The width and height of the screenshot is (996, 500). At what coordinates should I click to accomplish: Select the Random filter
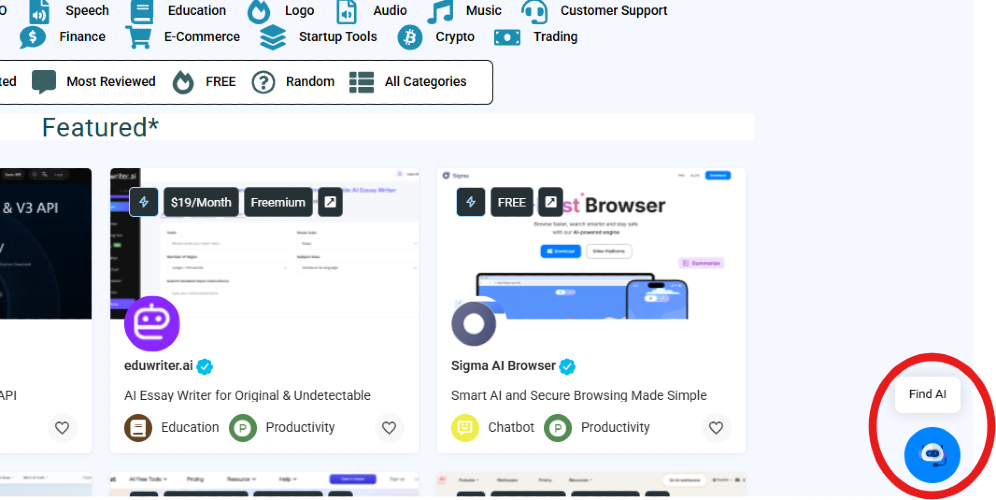click(x=293, y=82)
